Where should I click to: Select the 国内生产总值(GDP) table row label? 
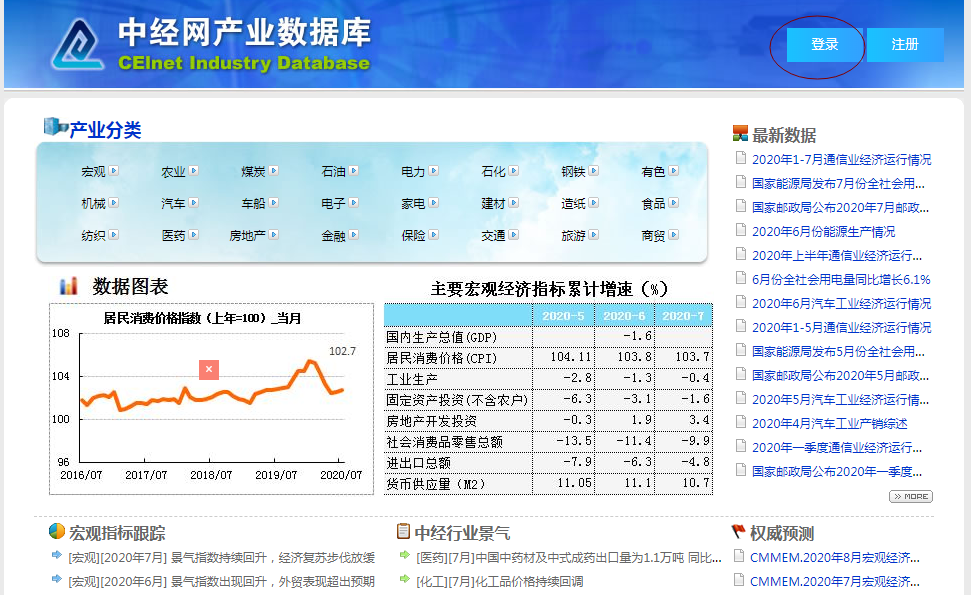click(442, 337)
